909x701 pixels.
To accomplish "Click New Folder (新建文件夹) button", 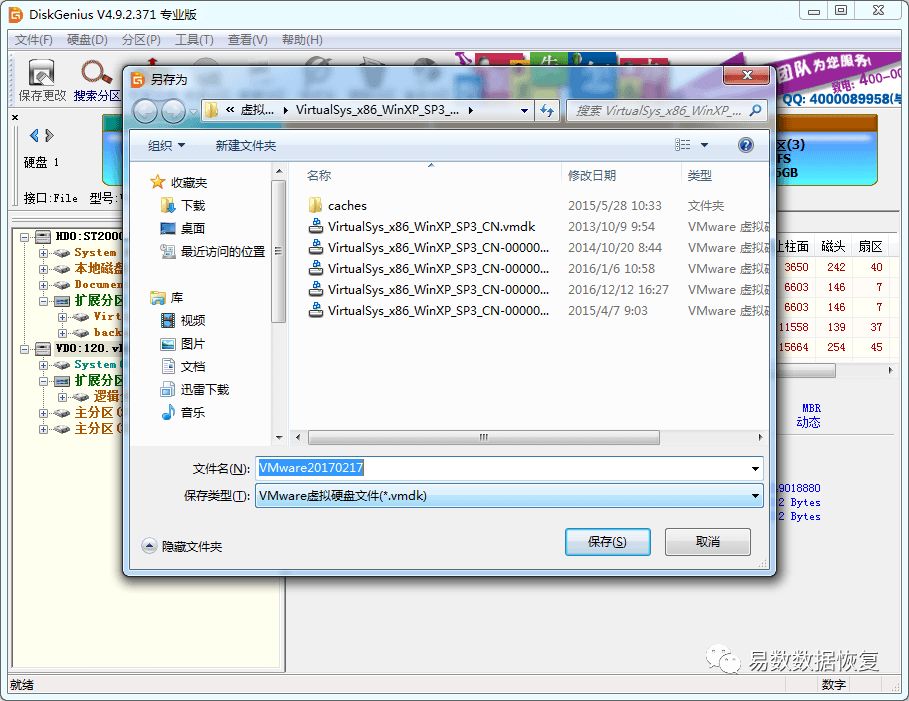I will pos(246,146).
